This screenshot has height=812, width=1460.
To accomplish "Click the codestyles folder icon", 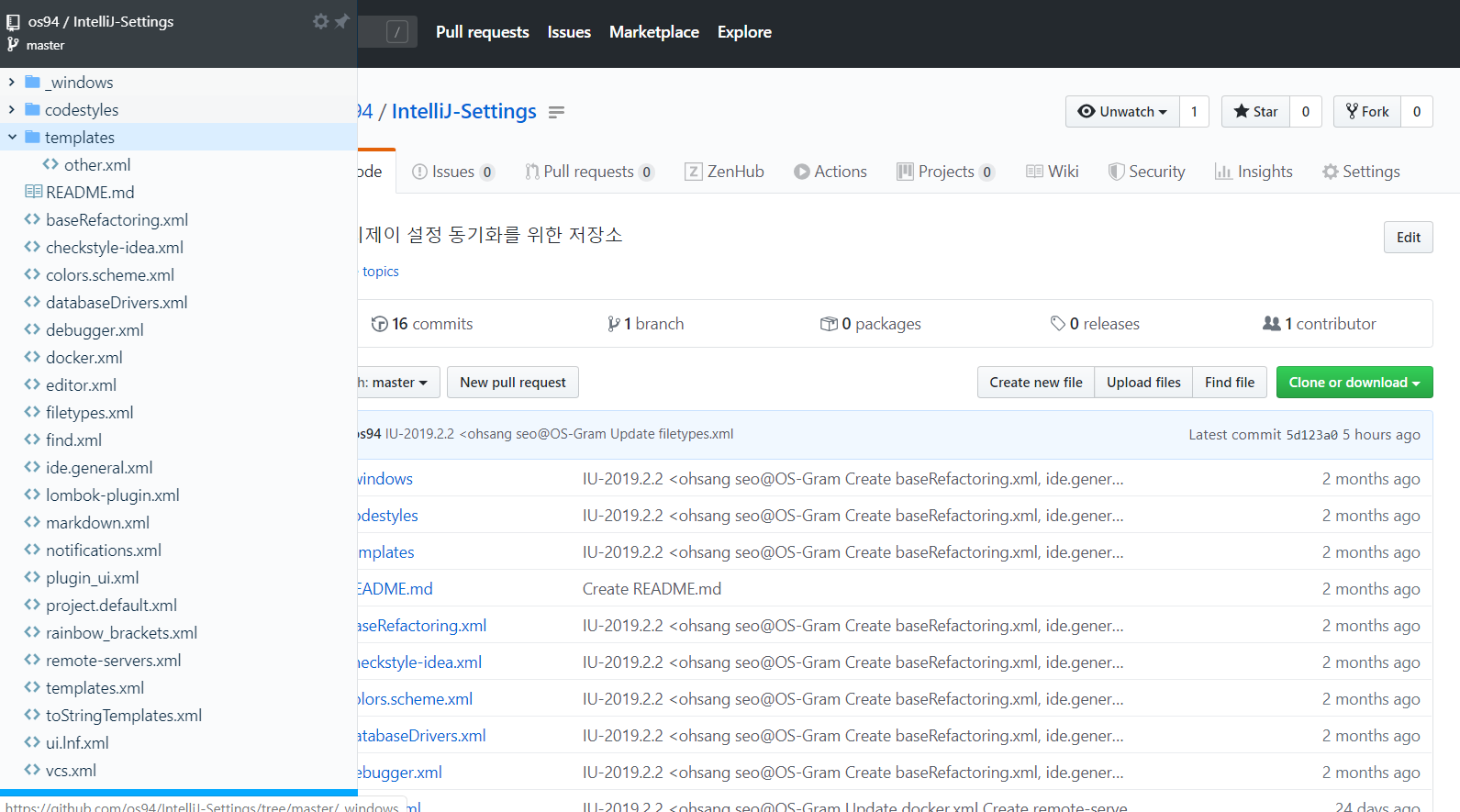I will (x=32, y=109).
